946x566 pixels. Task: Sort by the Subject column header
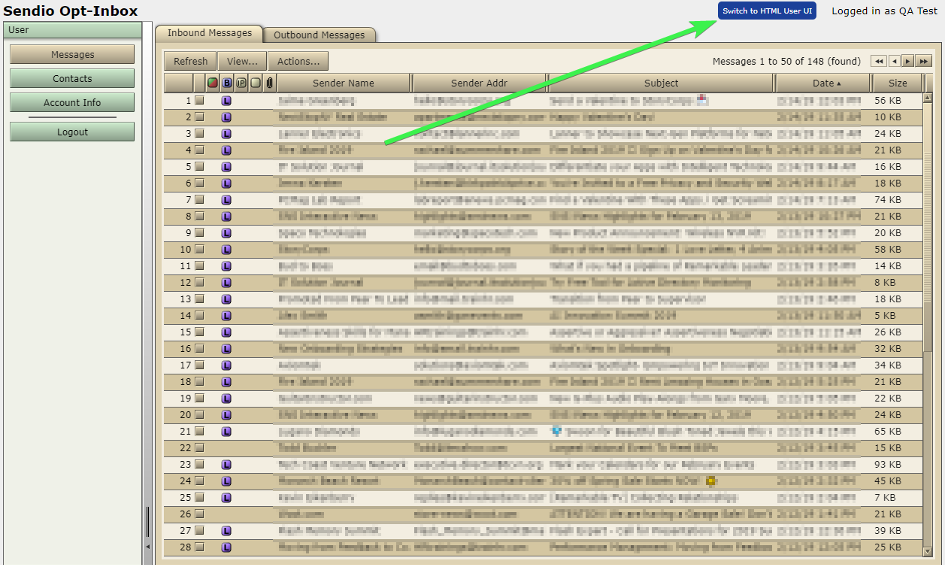click(661, 83)
